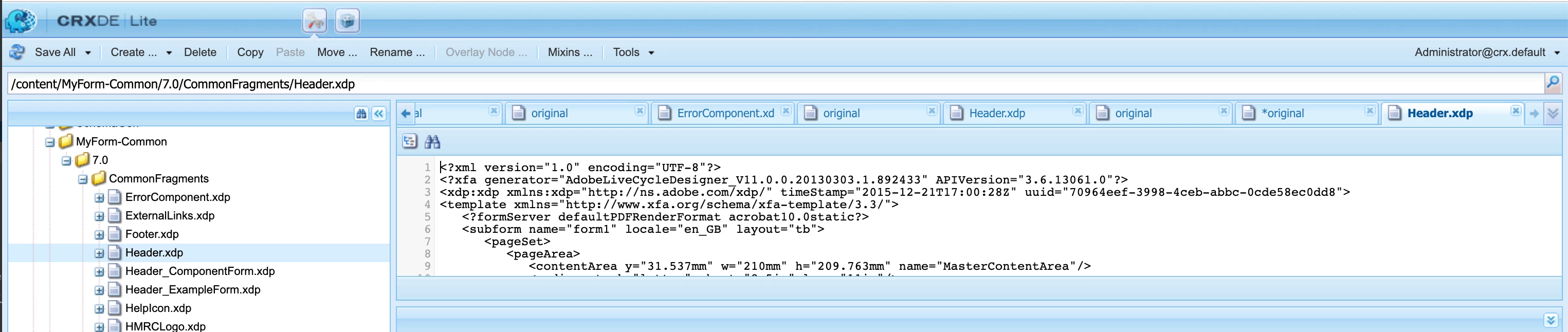Click the Administrator@crx.default user label
The image size is (1568, 332).
tap(1480, 52)
